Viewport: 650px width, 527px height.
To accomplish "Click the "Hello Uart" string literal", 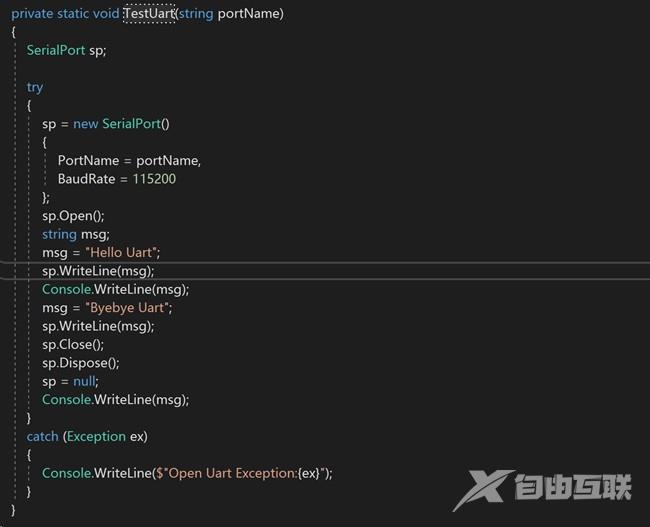I will pyautogui.click(x=123, y=252).
